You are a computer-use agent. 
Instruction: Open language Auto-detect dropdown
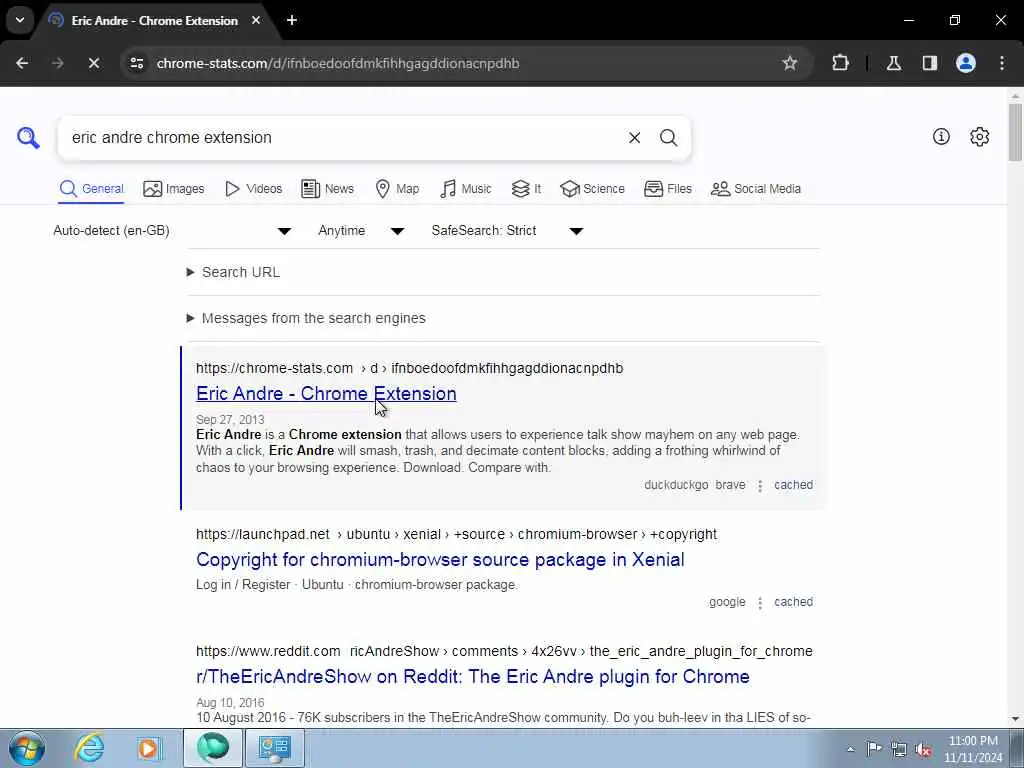tap(172, 231)
